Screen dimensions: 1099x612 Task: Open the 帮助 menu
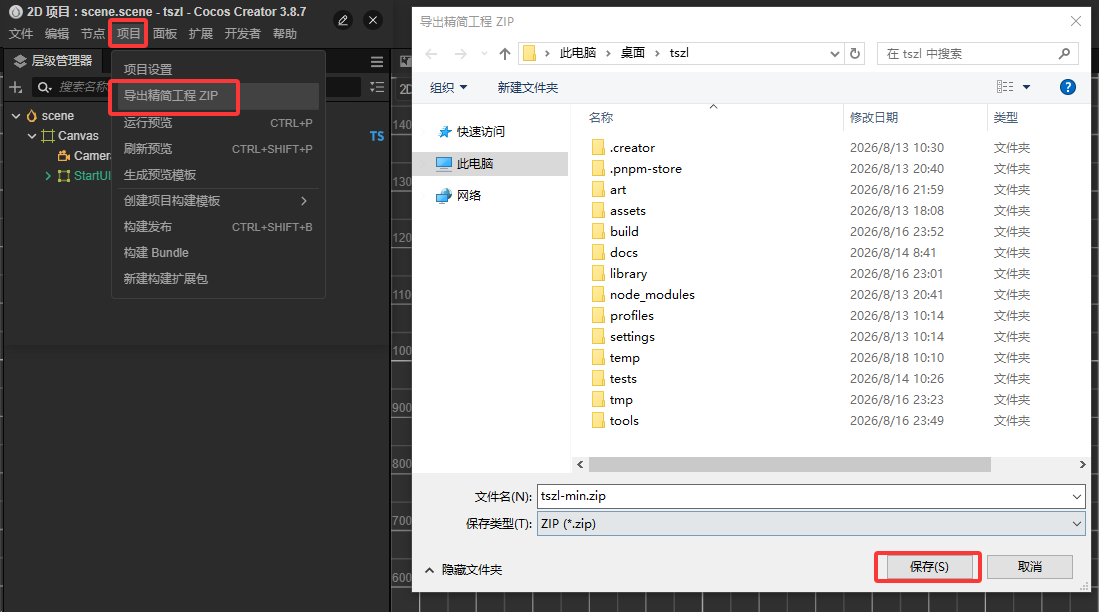(x=285, y=34)
